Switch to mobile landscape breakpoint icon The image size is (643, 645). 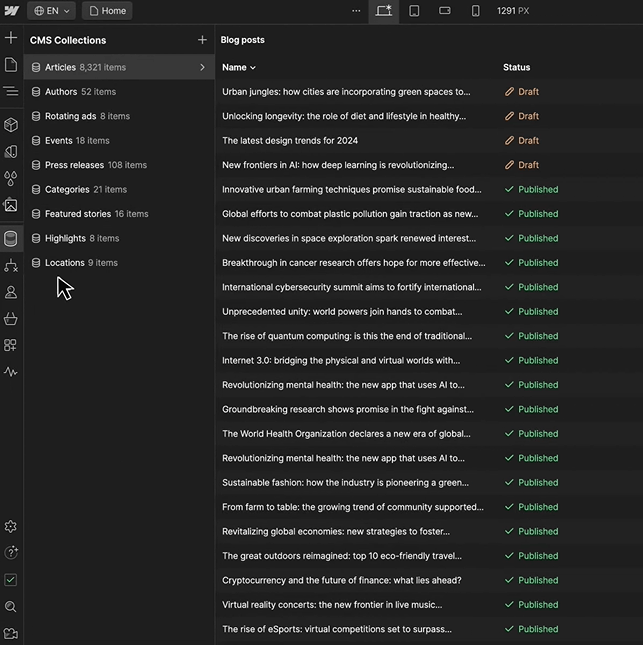(x=445, y=11)
